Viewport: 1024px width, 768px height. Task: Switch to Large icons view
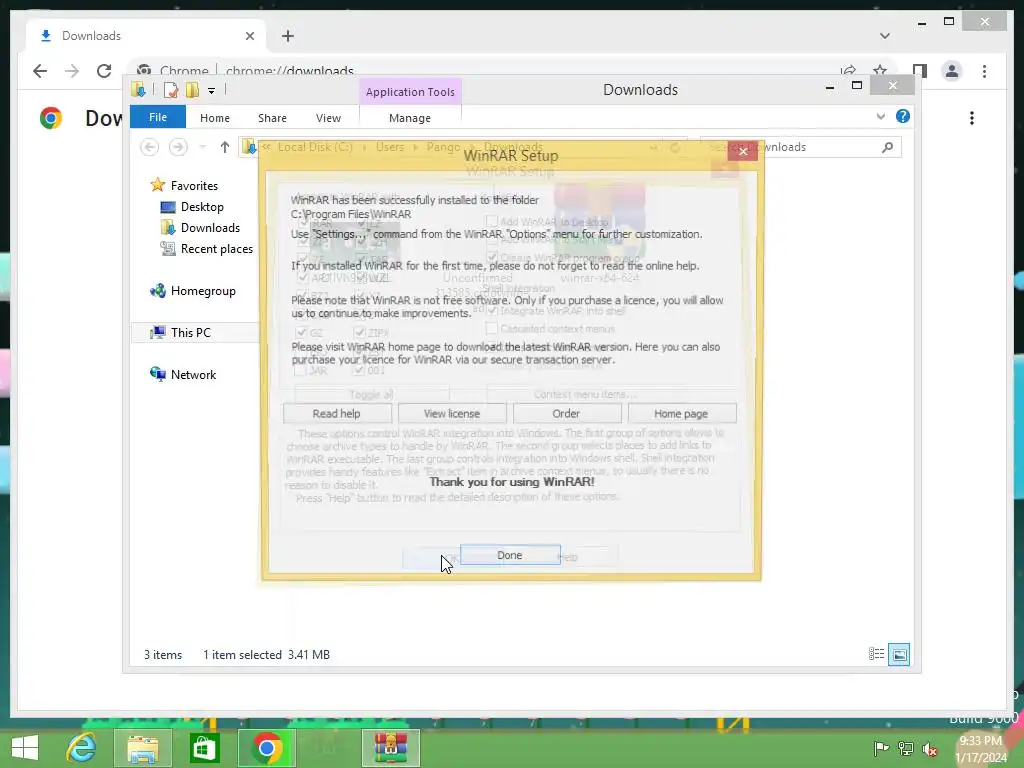[x=899, y=654]
